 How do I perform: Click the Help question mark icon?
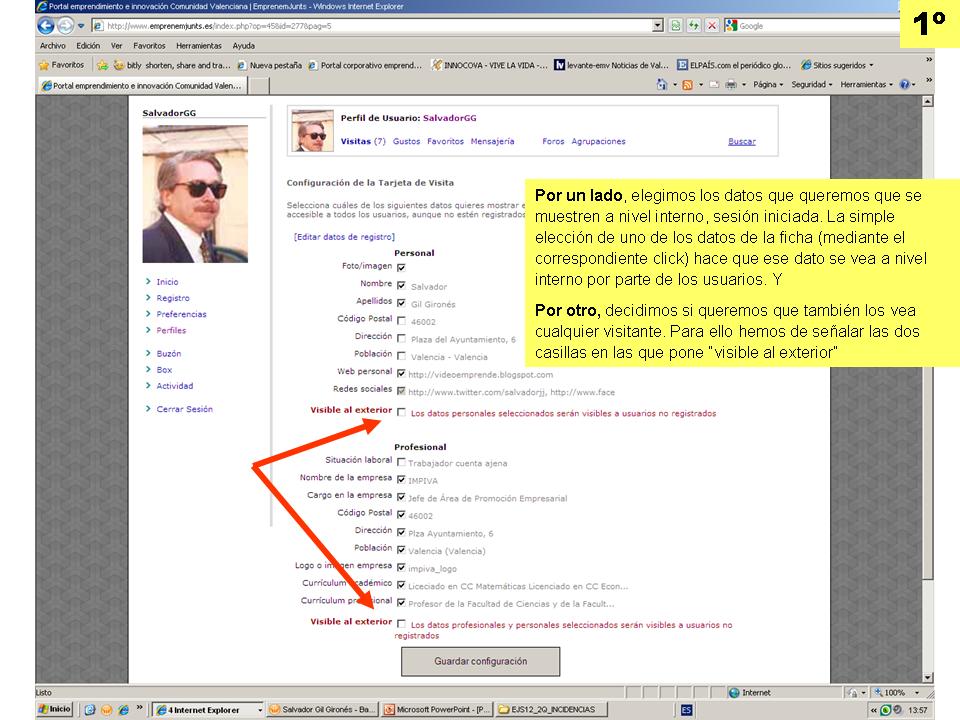coord(904,85)
